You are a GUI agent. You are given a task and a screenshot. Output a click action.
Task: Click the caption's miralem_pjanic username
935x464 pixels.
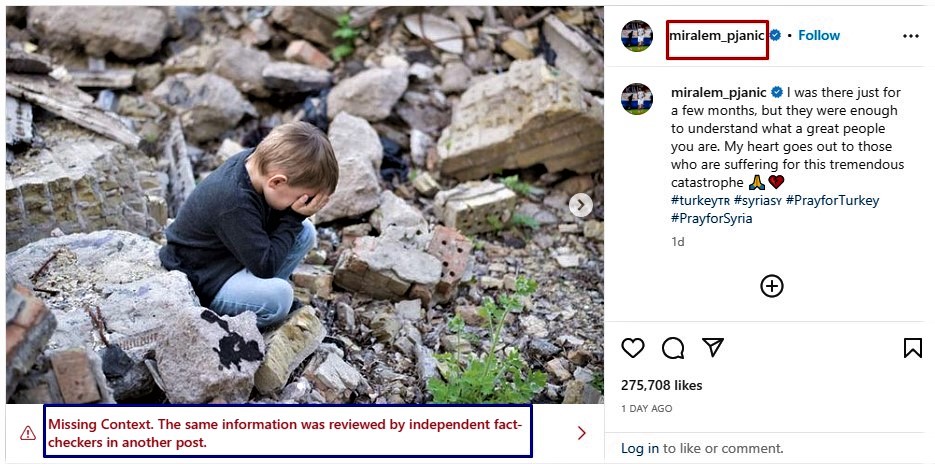(717, 92)
